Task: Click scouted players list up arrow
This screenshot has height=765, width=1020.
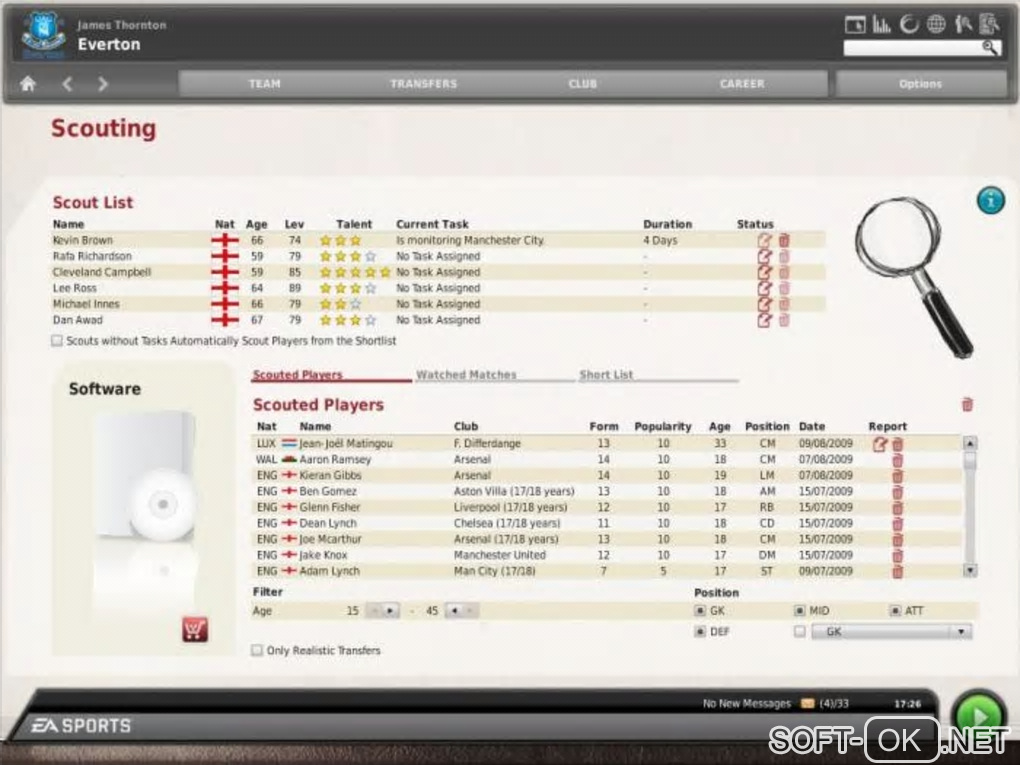Action: click(970, 444)
